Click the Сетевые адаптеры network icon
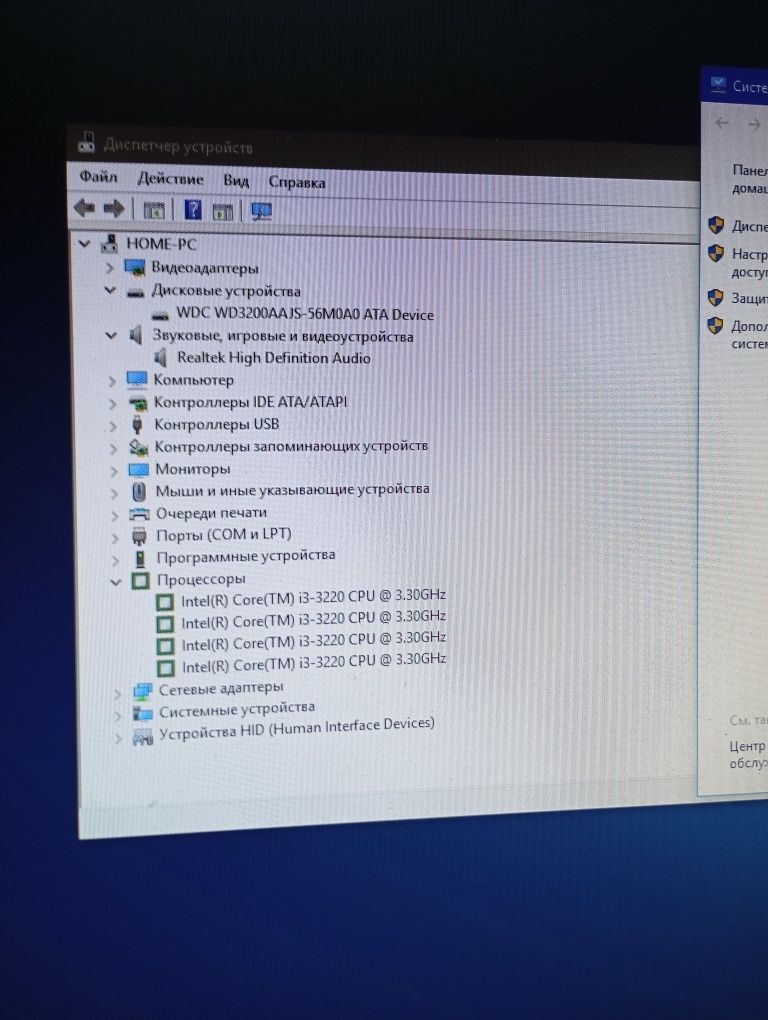Screen dimensions: 768x1020 pos(142,692)
